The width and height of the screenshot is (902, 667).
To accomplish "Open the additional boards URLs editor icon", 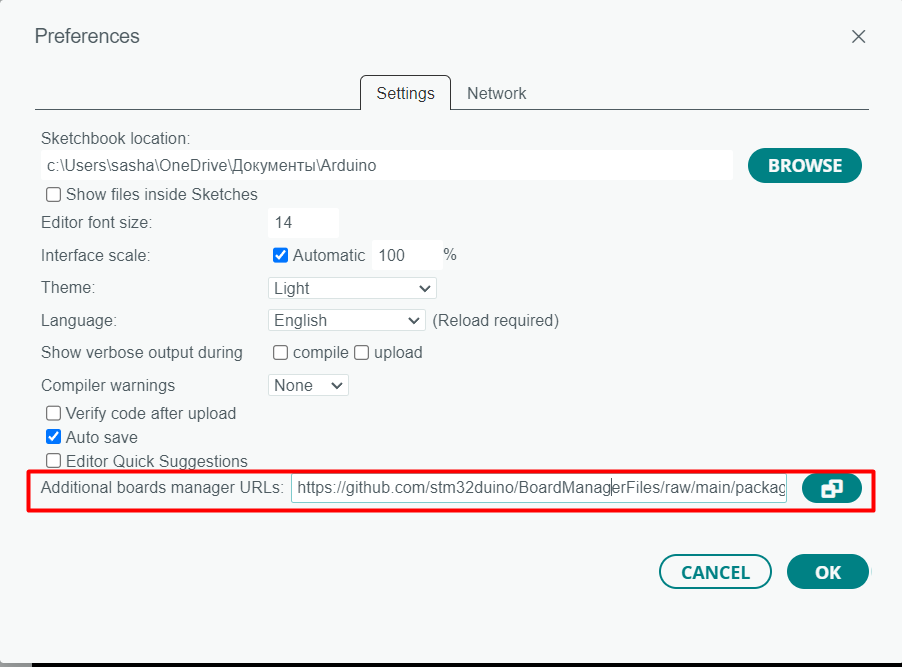I will (x=831, y=488).
